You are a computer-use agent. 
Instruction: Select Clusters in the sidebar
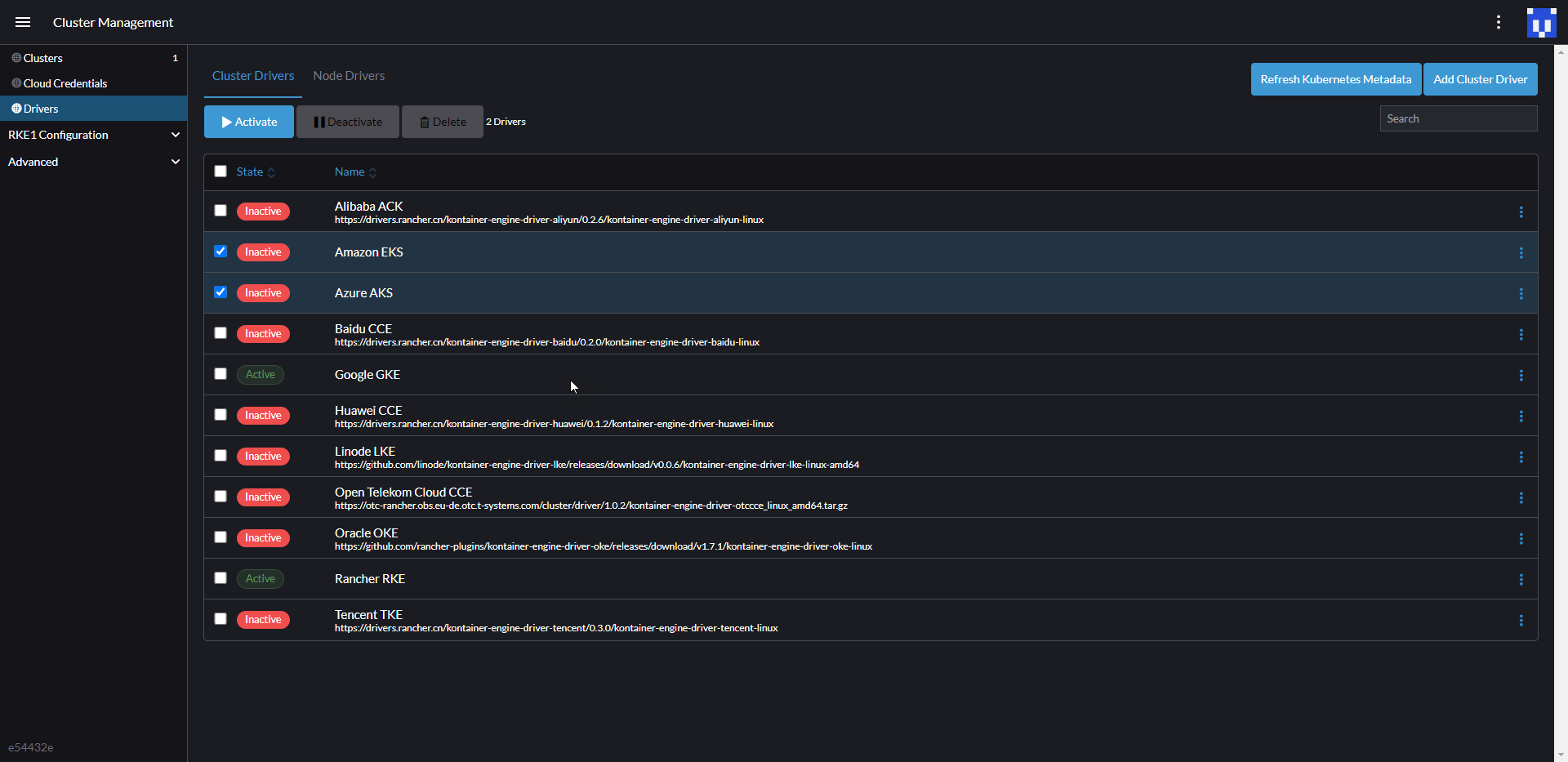(x=42, y=57)
